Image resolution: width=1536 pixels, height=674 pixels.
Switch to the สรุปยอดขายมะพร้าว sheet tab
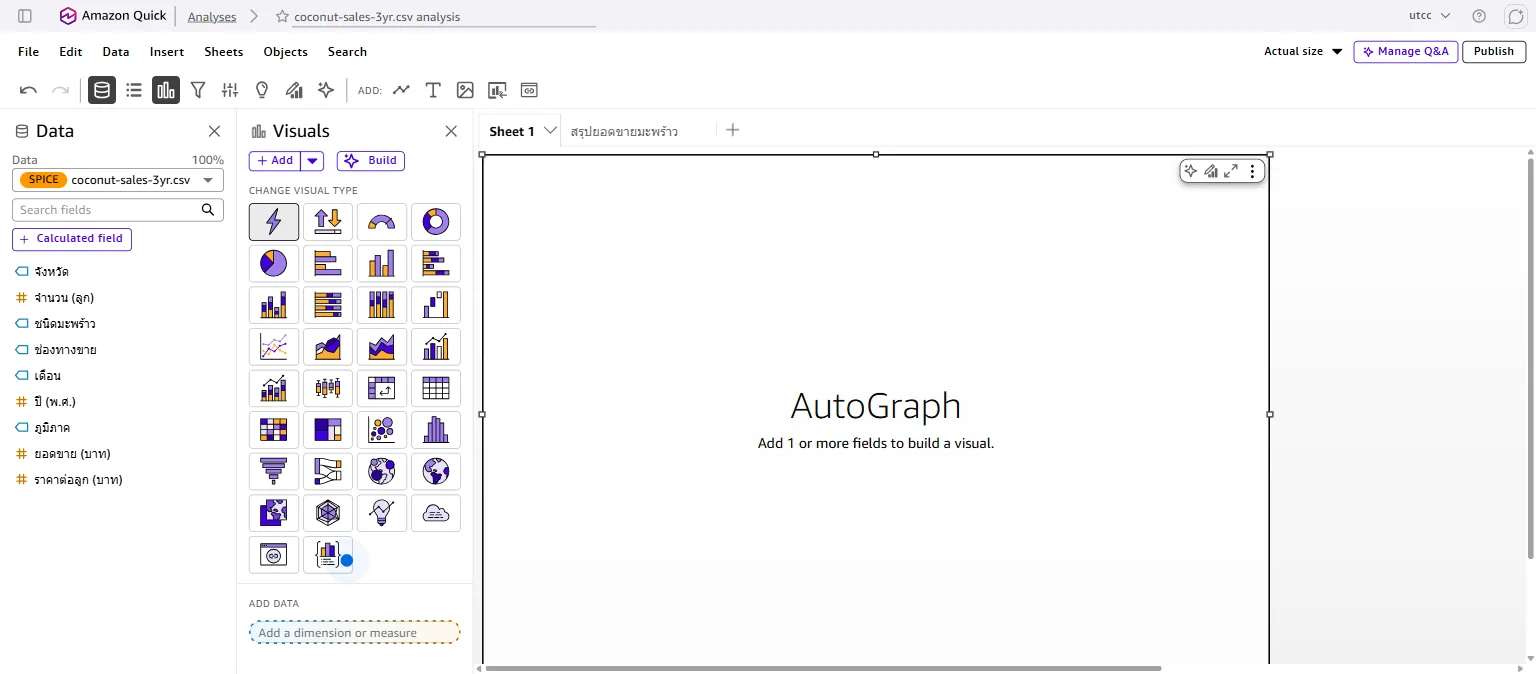(624, 131)
